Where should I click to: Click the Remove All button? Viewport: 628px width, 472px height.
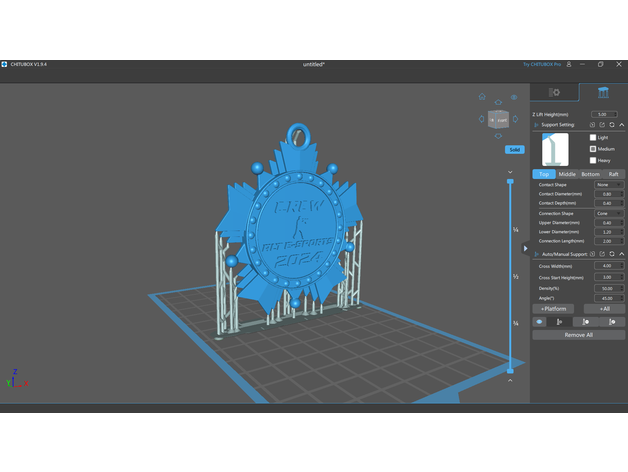(x=579, y=335)
